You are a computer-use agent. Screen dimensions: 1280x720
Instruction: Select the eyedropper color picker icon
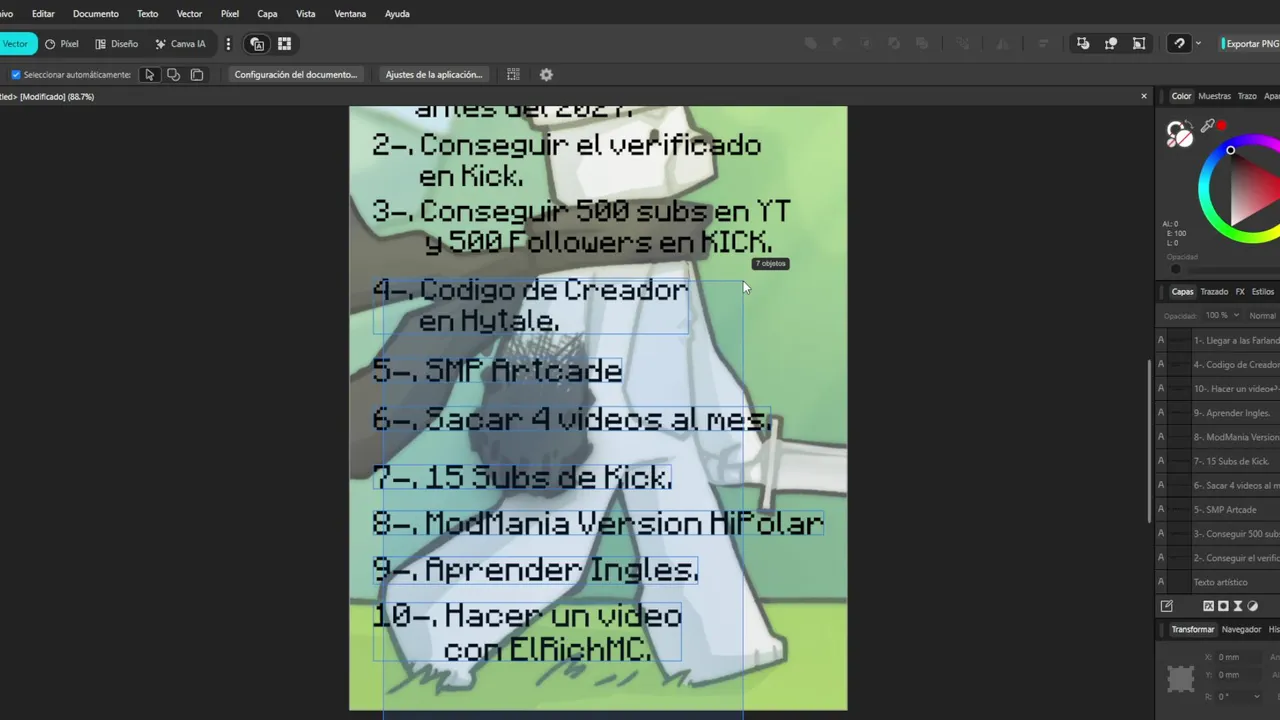[1208, 126]
